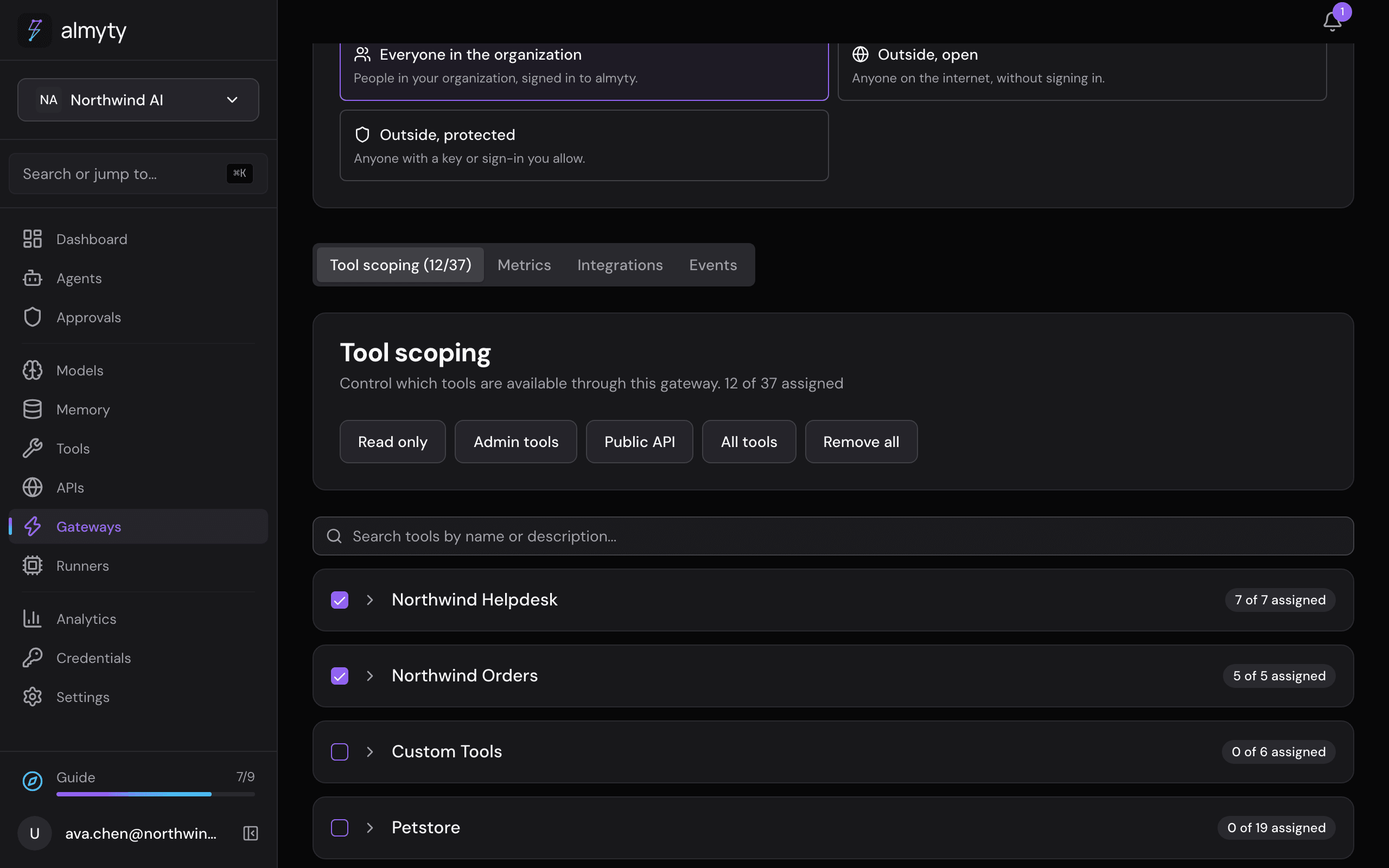Open the Northwind AI organization dropdown
The image size is (1389, 868).
[138, 100]
